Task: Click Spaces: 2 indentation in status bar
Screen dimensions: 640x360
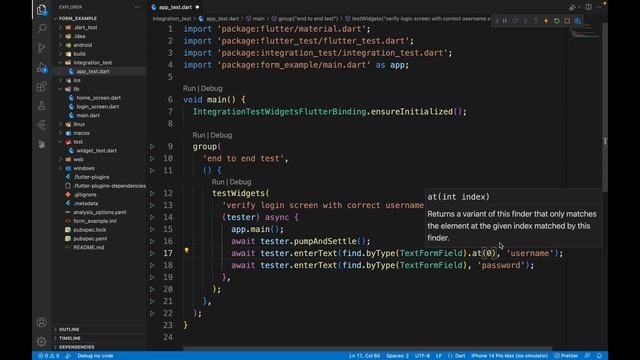Action: (x=397, y=356)
